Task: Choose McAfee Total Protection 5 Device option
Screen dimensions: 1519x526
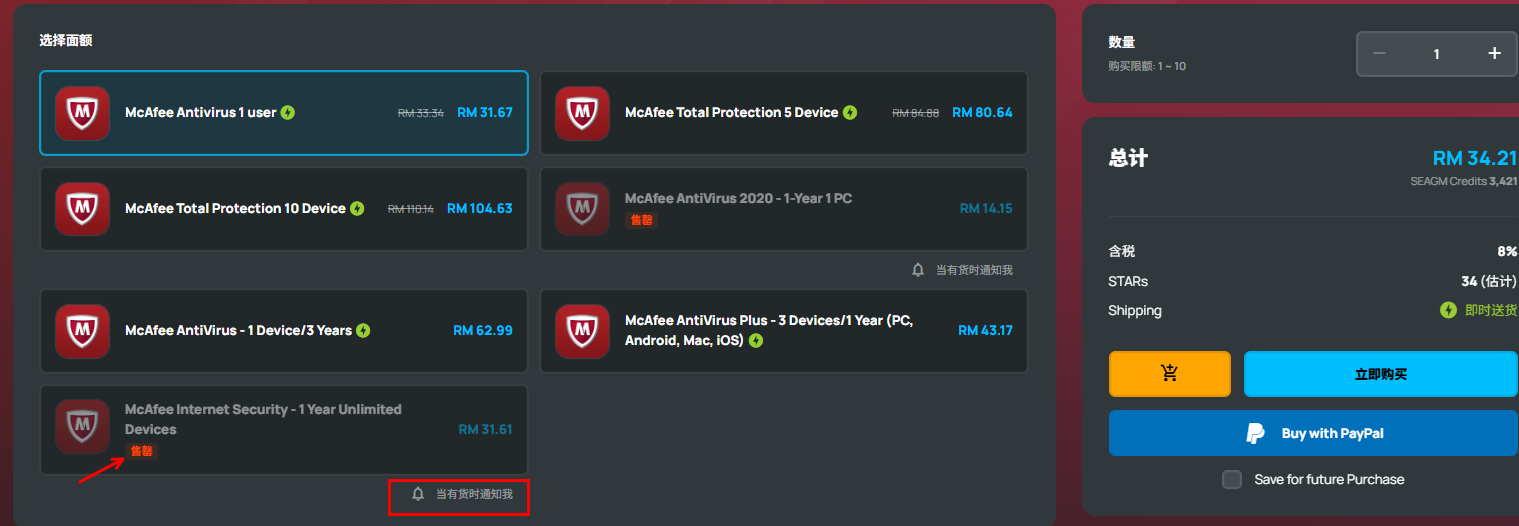Action: 784,113
